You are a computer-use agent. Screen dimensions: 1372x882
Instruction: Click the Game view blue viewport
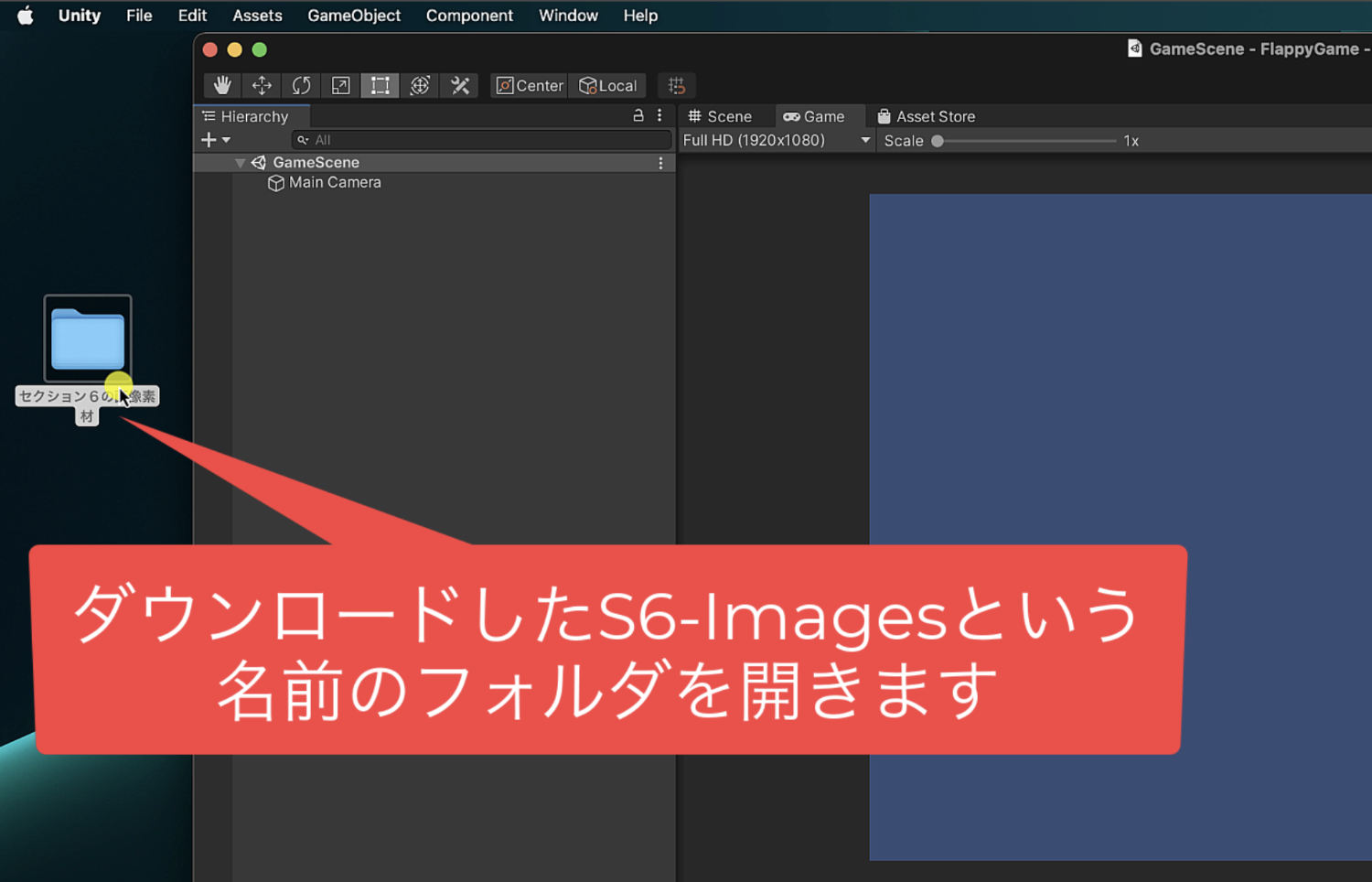[x=1120, y=527]
